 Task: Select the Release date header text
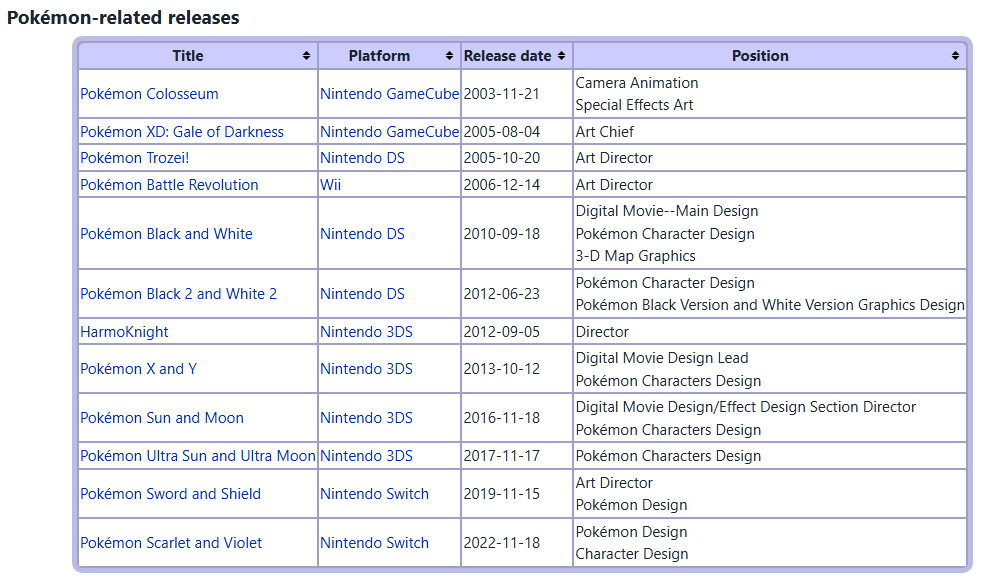pos(508,56)
